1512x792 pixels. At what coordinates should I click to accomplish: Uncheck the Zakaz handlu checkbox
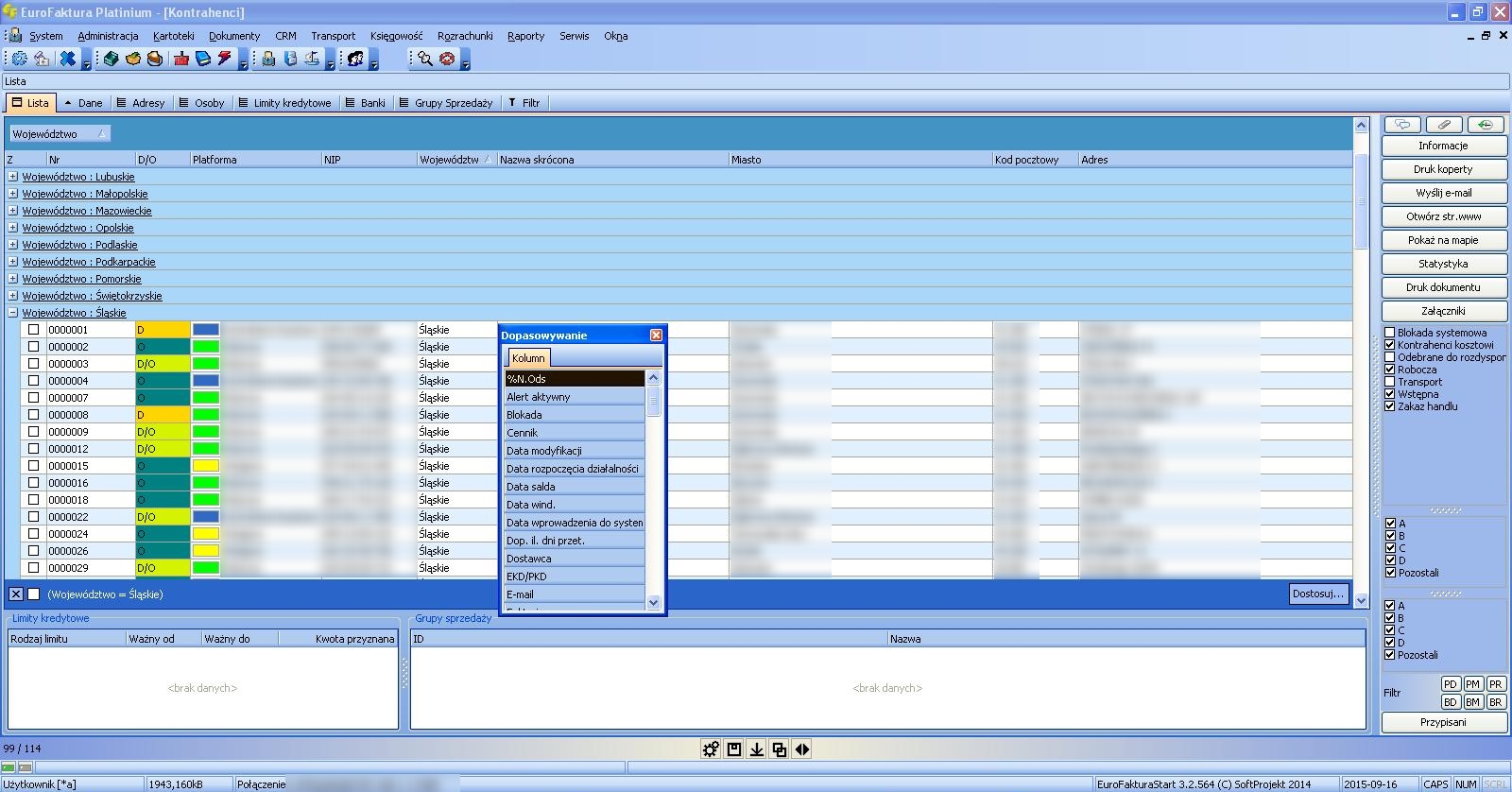(x=1390, y=406)
